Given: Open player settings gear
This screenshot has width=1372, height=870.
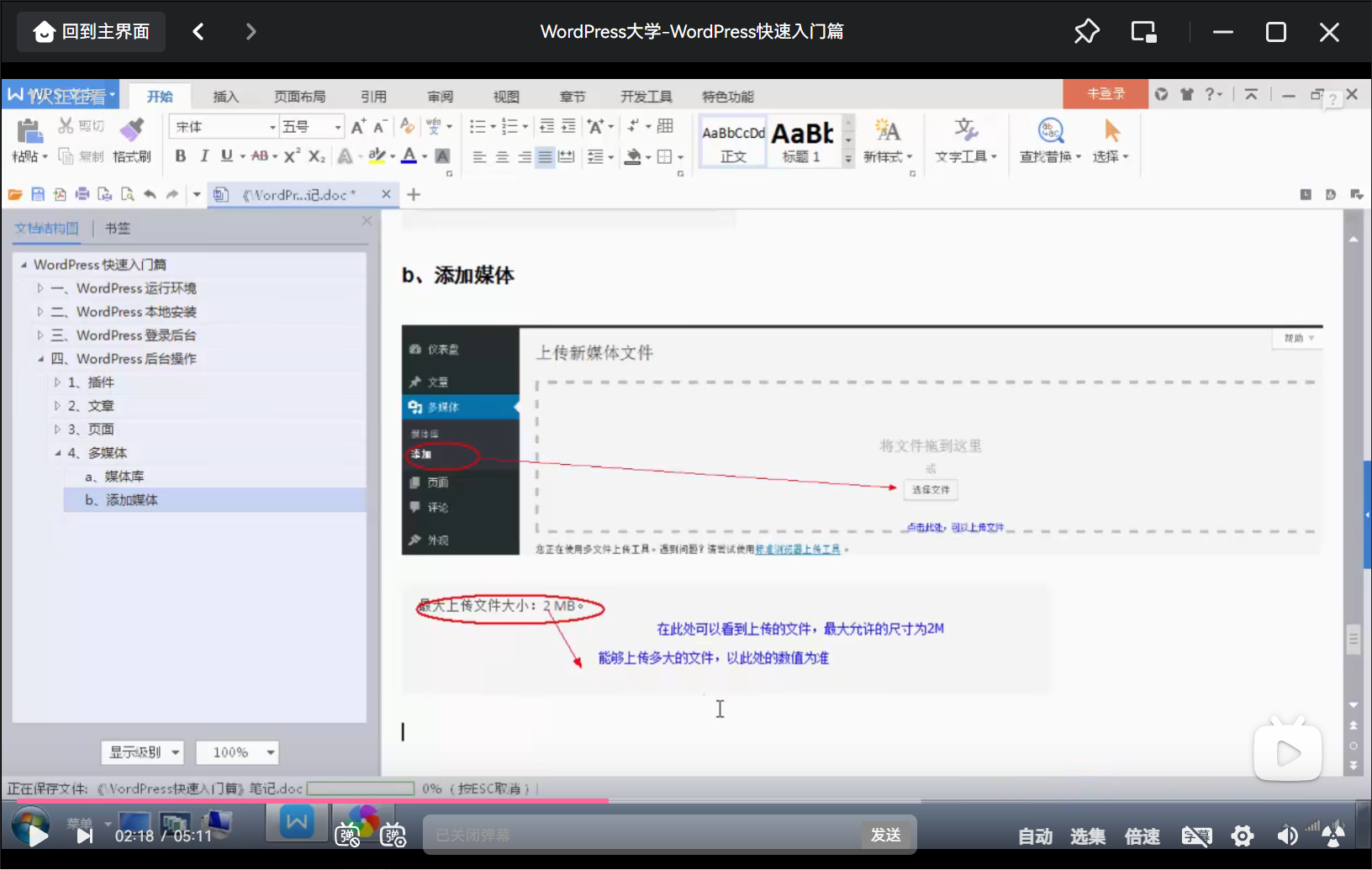Looking at the screenshot, I should (x=1243, y=836).
